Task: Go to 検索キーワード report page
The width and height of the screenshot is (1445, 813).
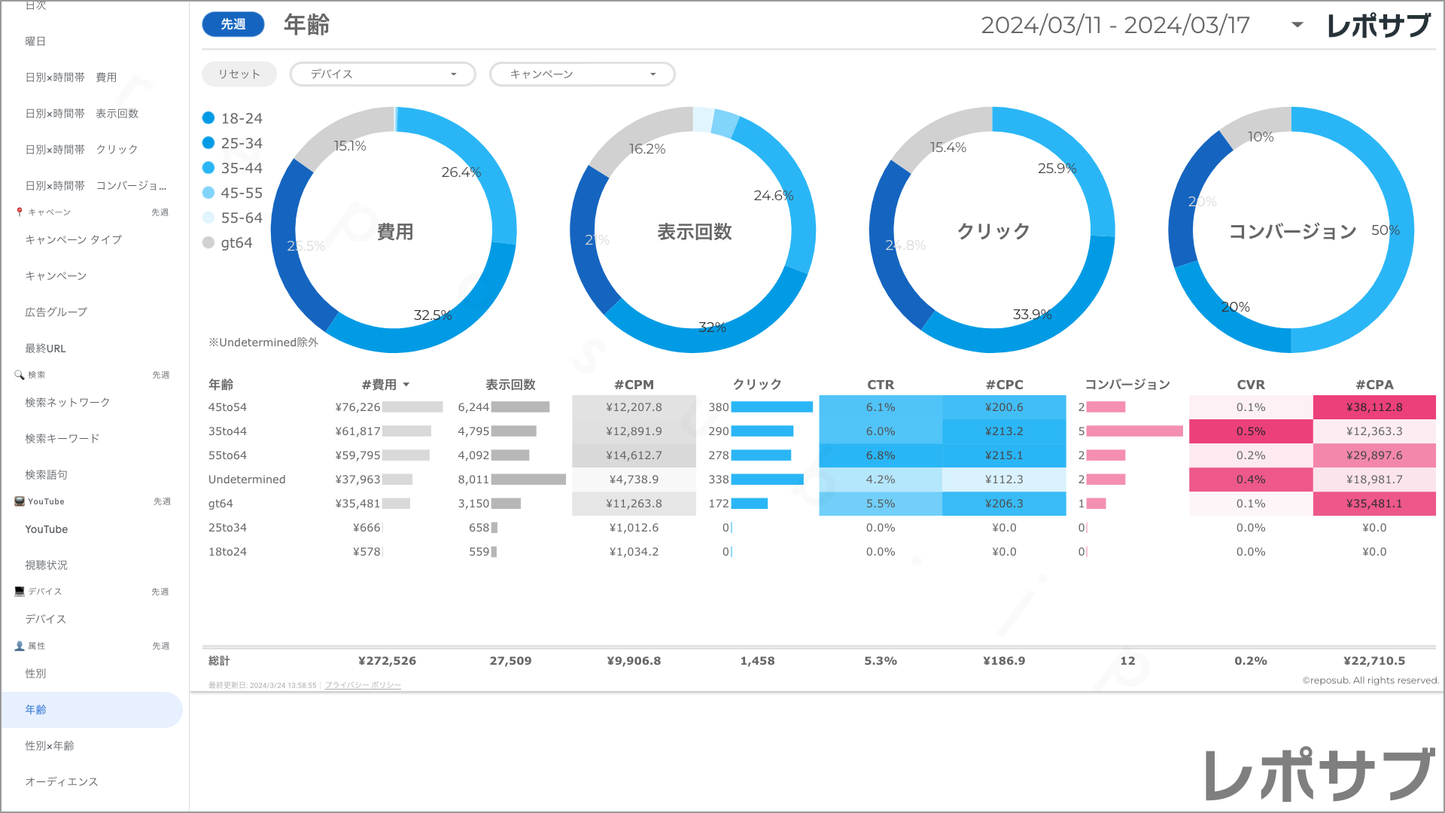Action: click(x=62, y=438)
